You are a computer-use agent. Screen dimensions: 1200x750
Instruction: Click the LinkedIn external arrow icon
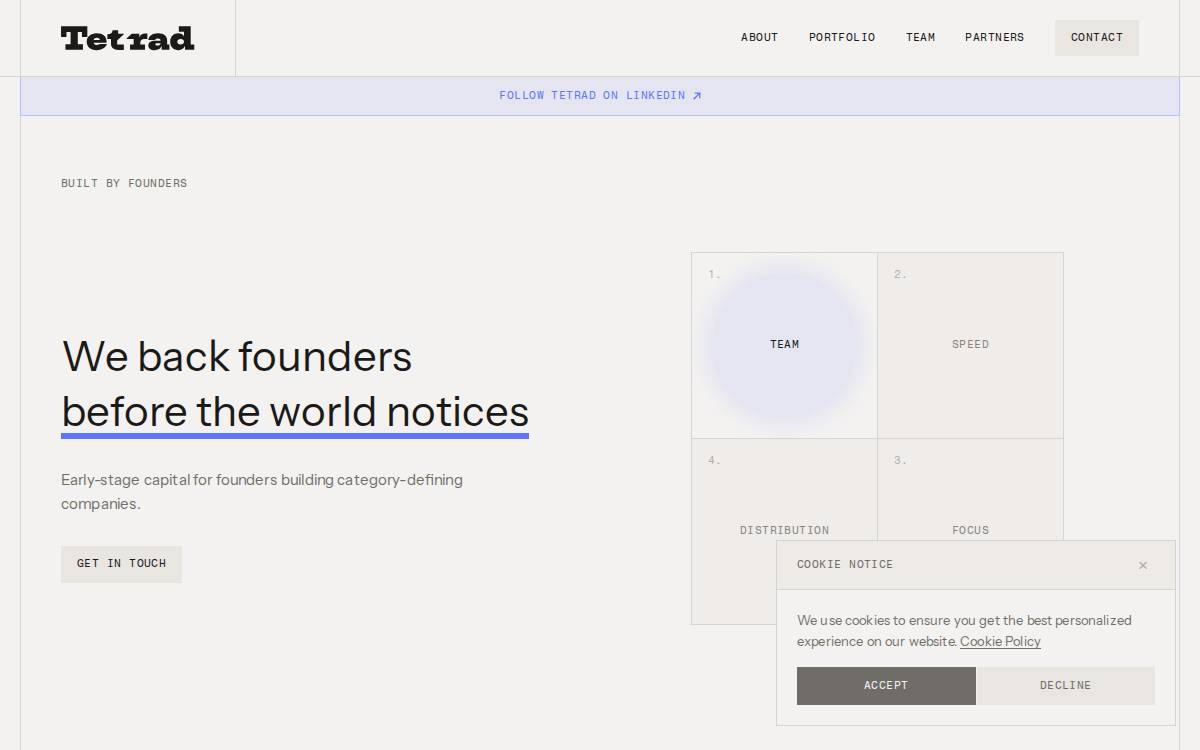(x=697, y=96)
